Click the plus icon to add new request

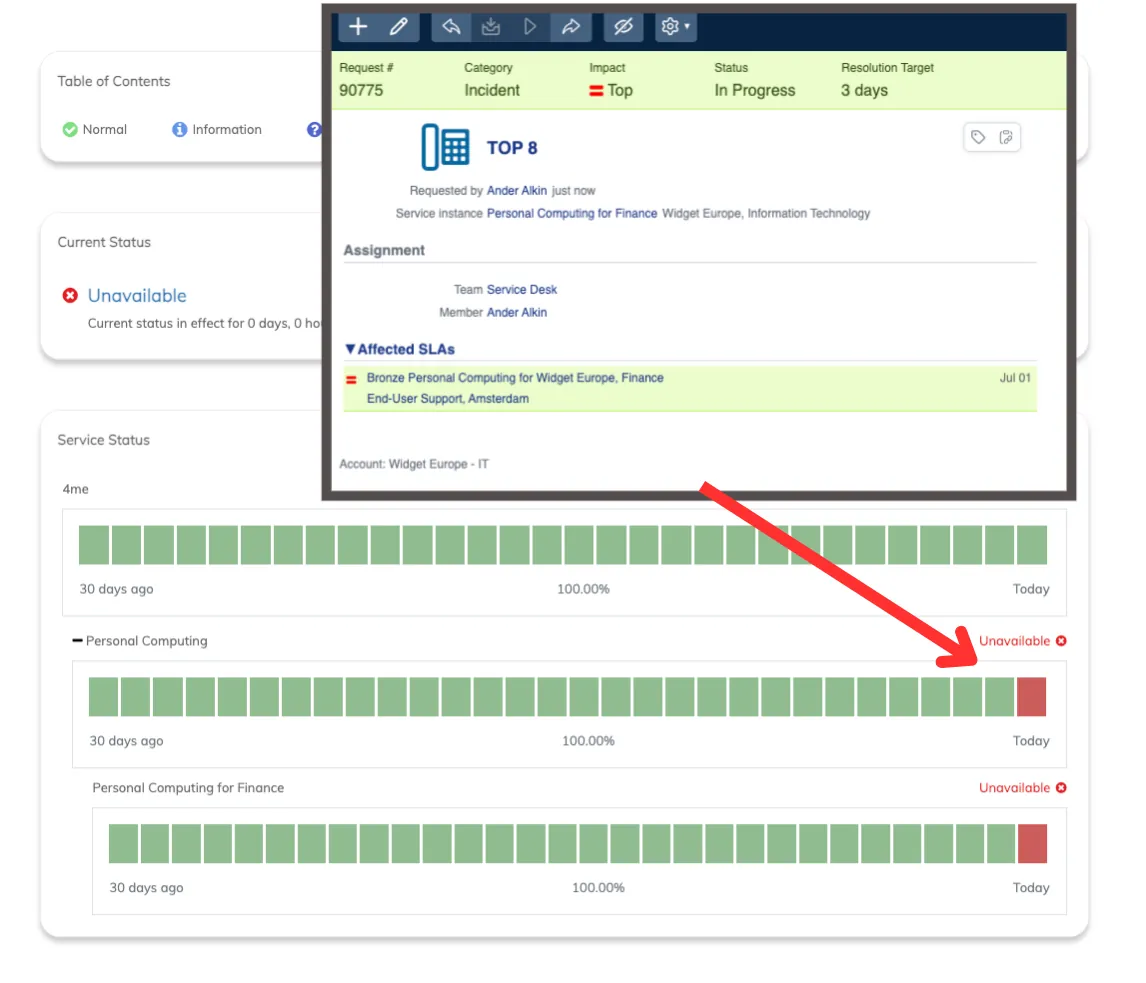[358, 27]
